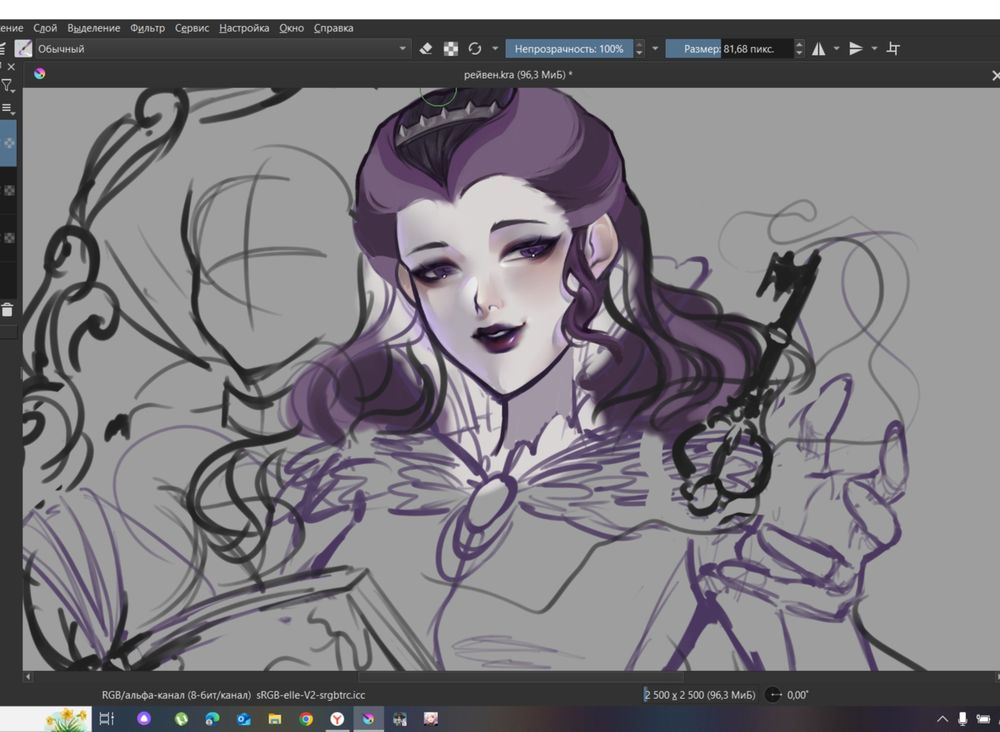
Task: Click the Размер brush size slider
Action: (x=729, y=48)
